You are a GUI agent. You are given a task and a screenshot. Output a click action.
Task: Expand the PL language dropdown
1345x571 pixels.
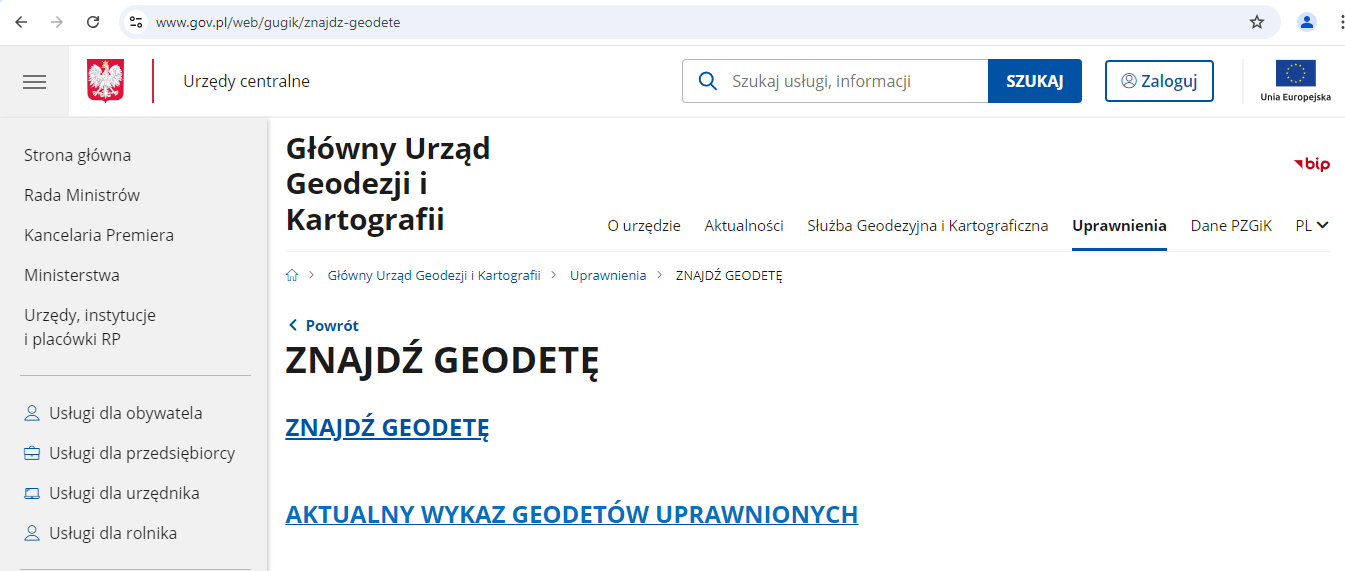[x=1311, y=225]
